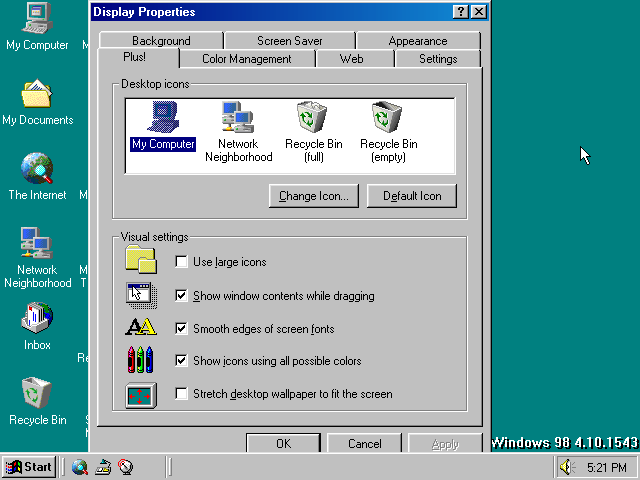Click the colored crayons icon
The width and height of the screenshot is (640, 480).
141,360
